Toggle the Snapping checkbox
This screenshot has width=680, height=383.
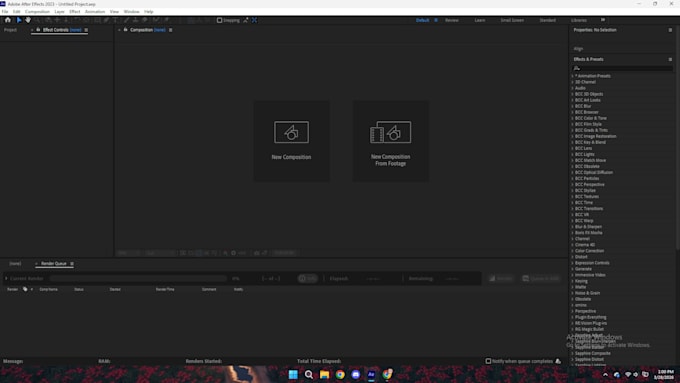(219, 20)
